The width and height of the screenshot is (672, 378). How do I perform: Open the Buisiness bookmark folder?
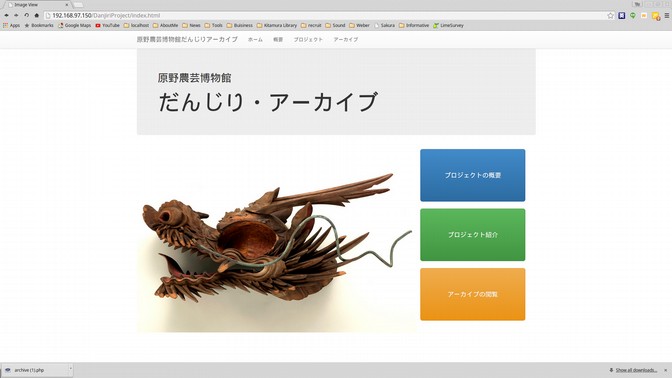240,25
